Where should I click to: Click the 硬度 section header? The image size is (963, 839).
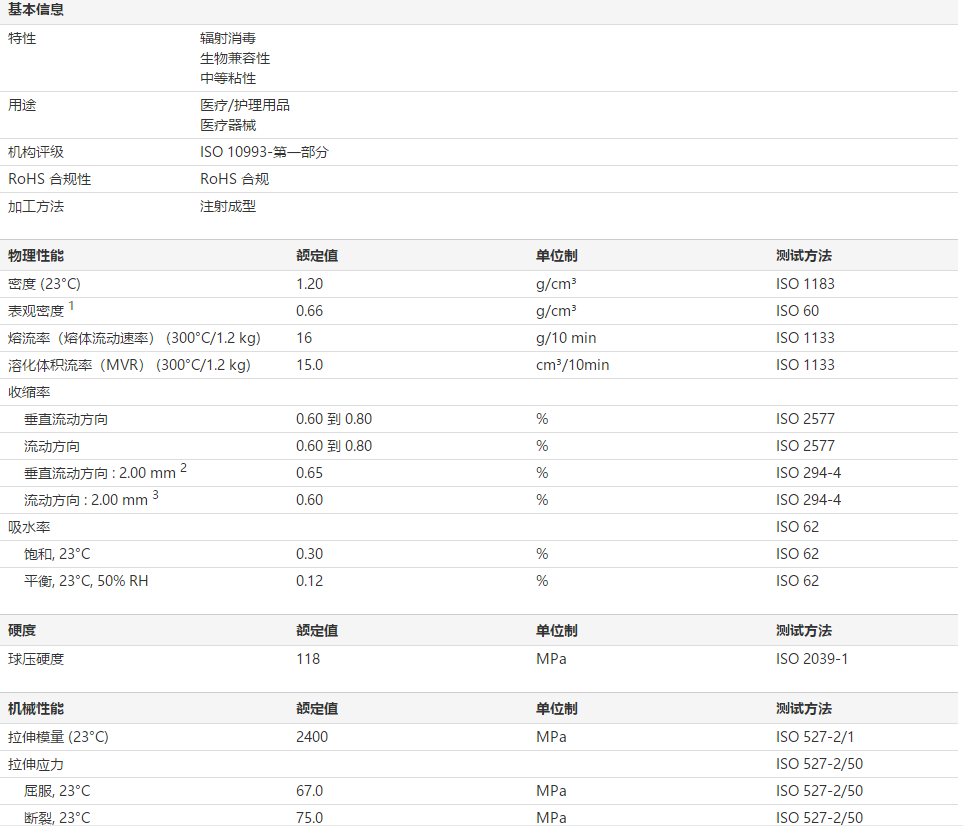(x=22, y=631)
